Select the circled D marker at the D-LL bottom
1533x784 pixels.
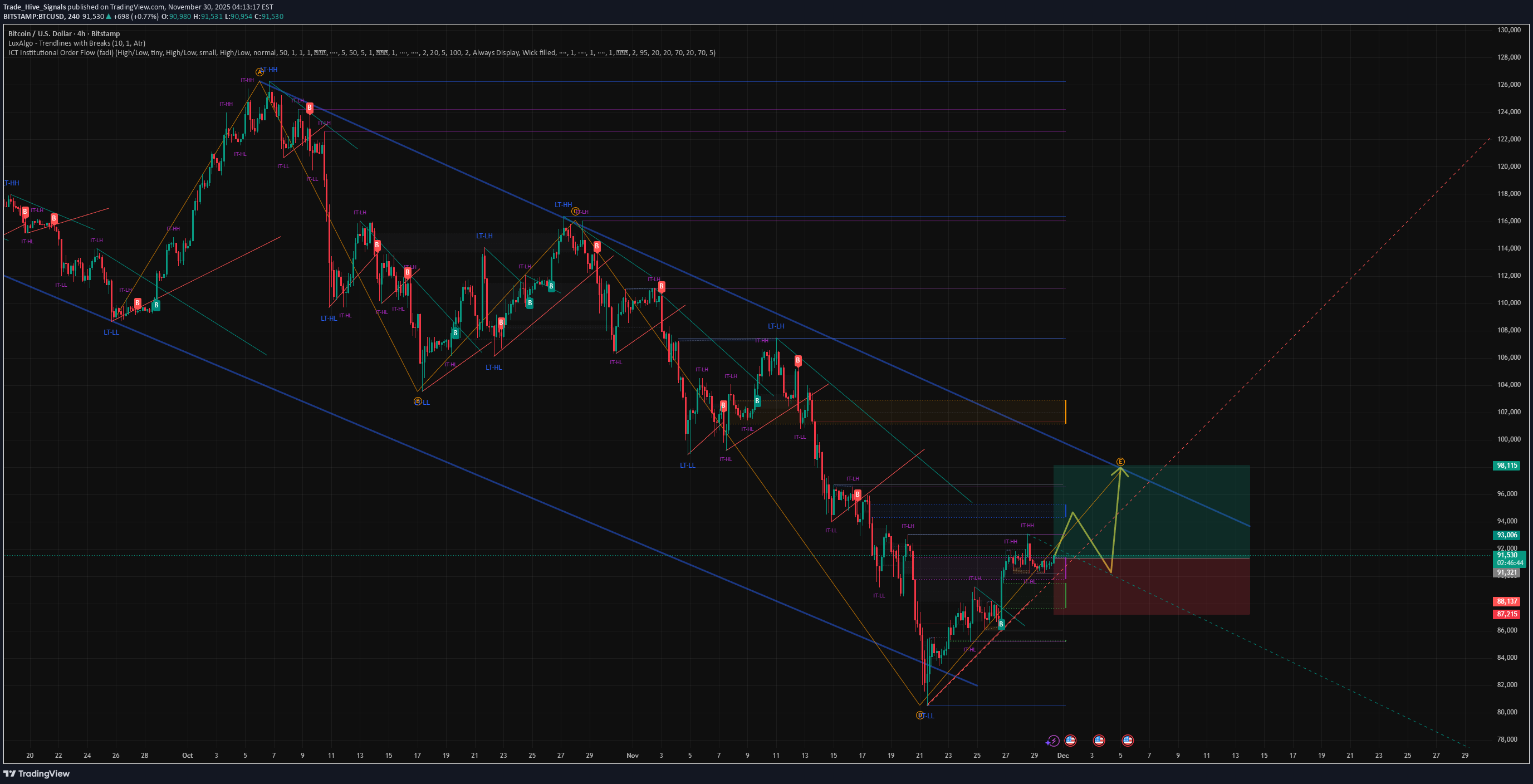920,714
